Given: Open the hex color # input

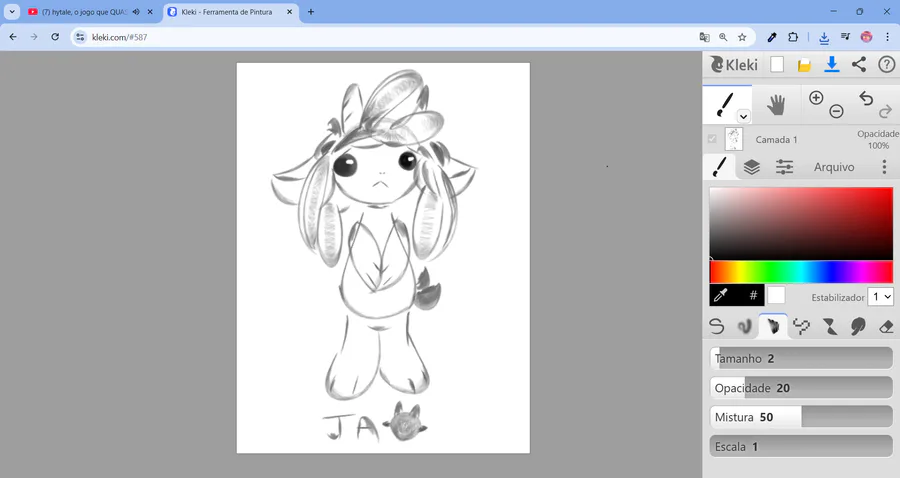Looking at the screenshot, I should tap(753, 295).
